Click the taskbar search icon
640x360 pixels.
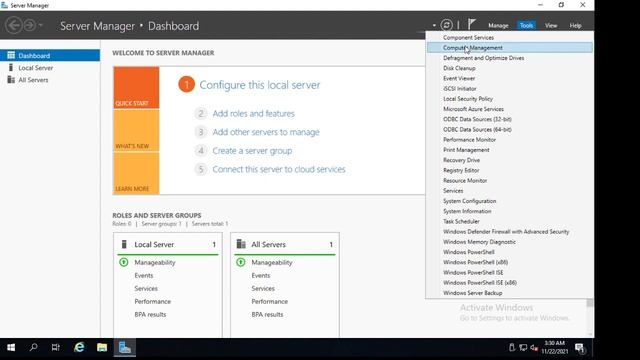tap(33, 347)
